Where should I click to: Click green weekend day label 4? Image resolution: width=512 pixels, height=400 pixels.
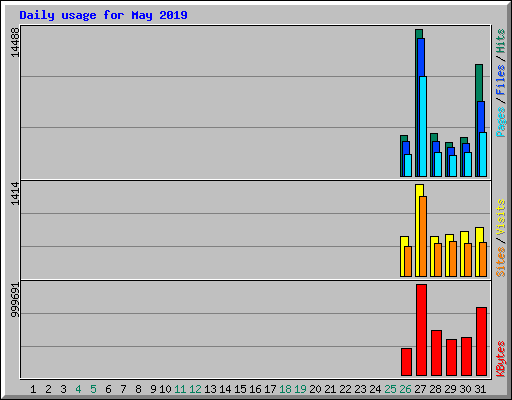(78, 389)
